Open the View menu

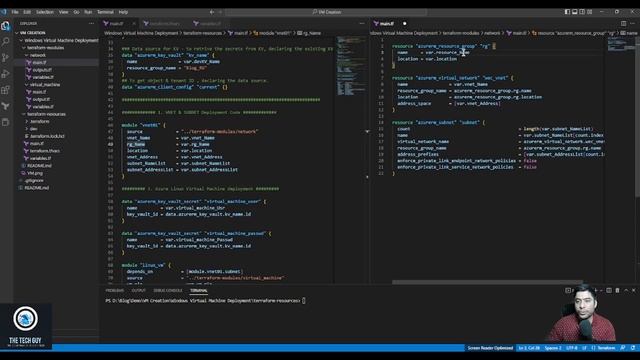click(64, 12)
